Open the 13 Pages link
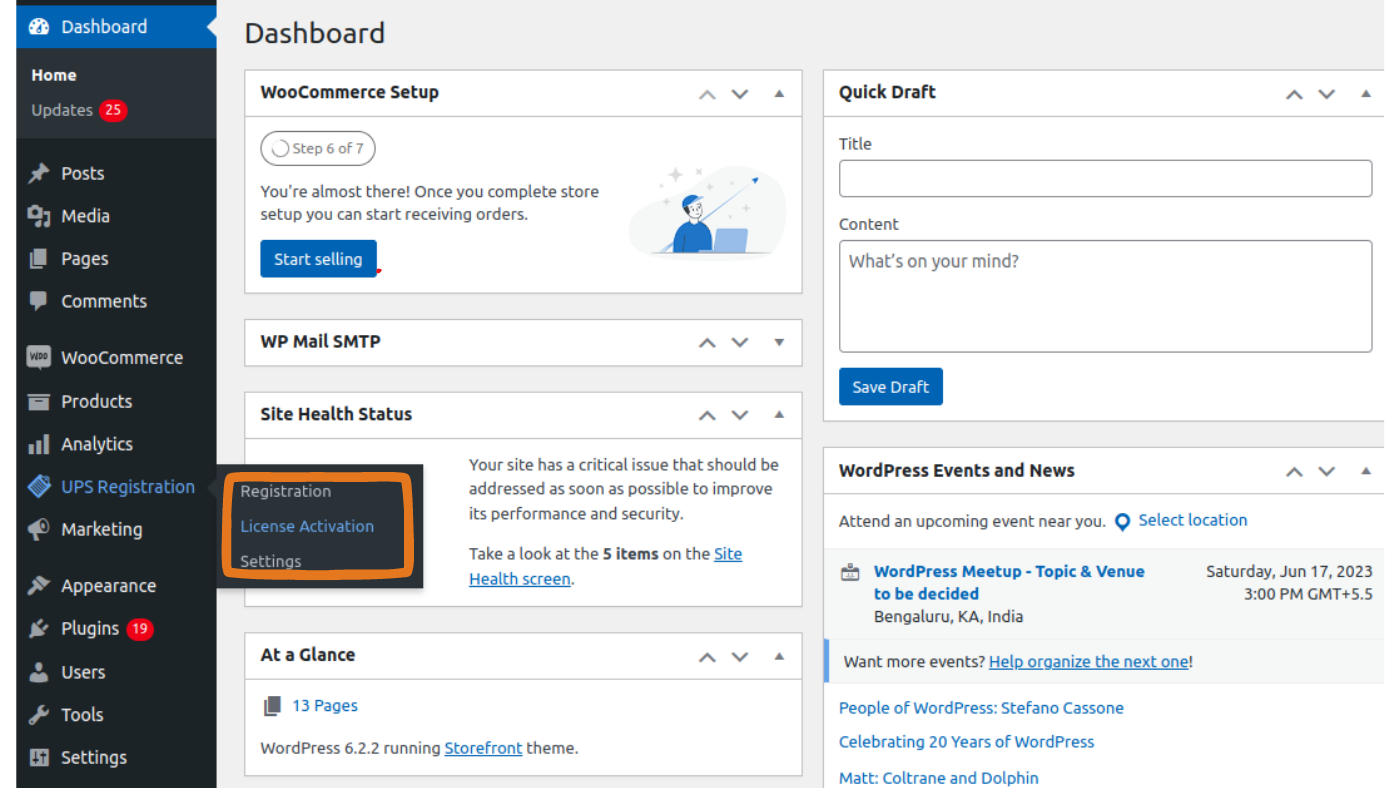Viewport: 1400px width, 788px height. 325,706
